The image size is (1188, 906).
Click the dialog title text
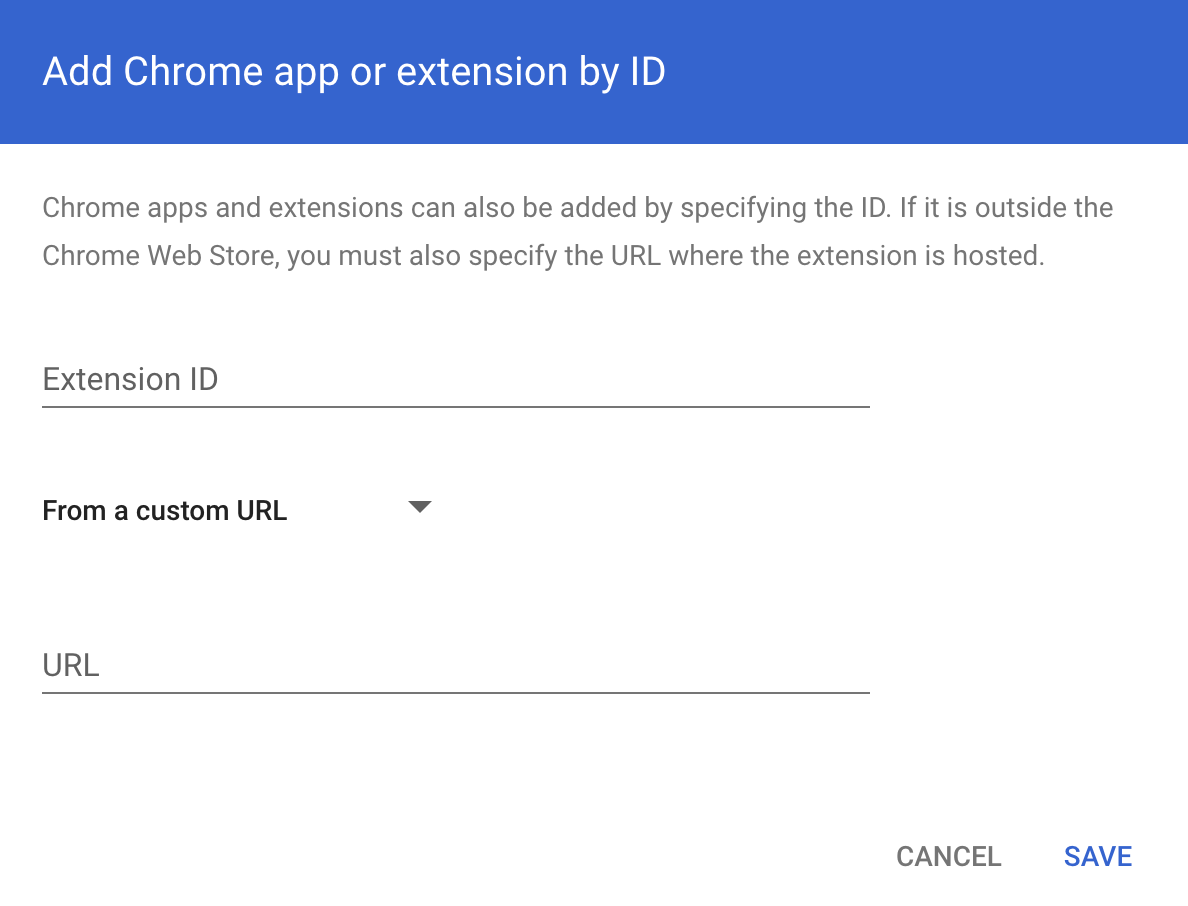click(x=353, y=71)
